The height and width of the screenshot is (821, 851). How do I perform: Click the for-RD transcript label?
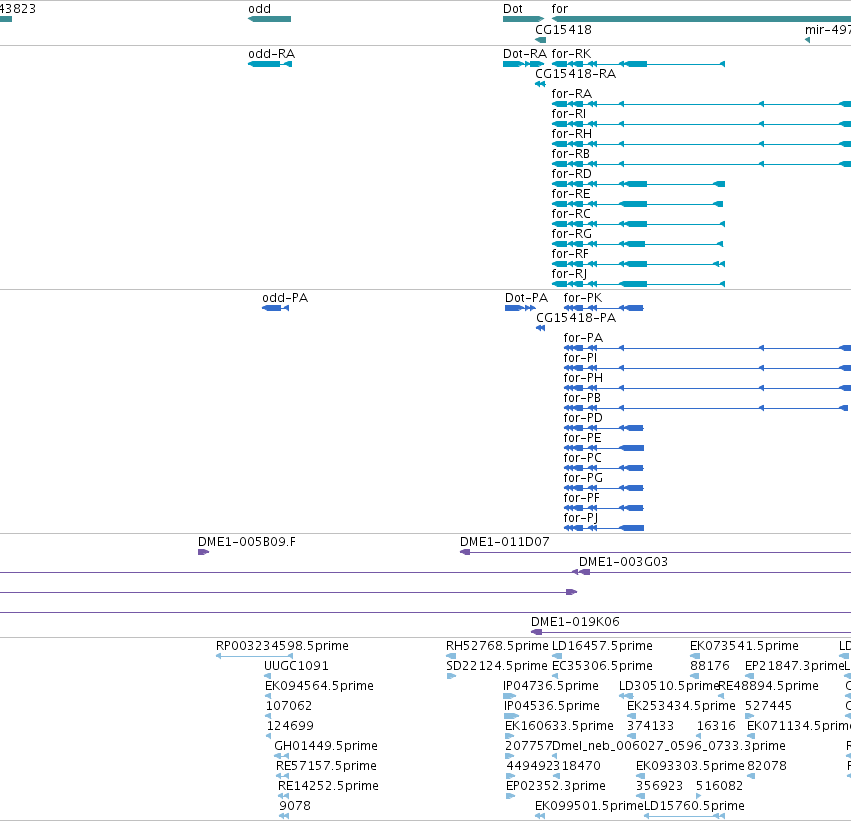[x=571, y=174]
